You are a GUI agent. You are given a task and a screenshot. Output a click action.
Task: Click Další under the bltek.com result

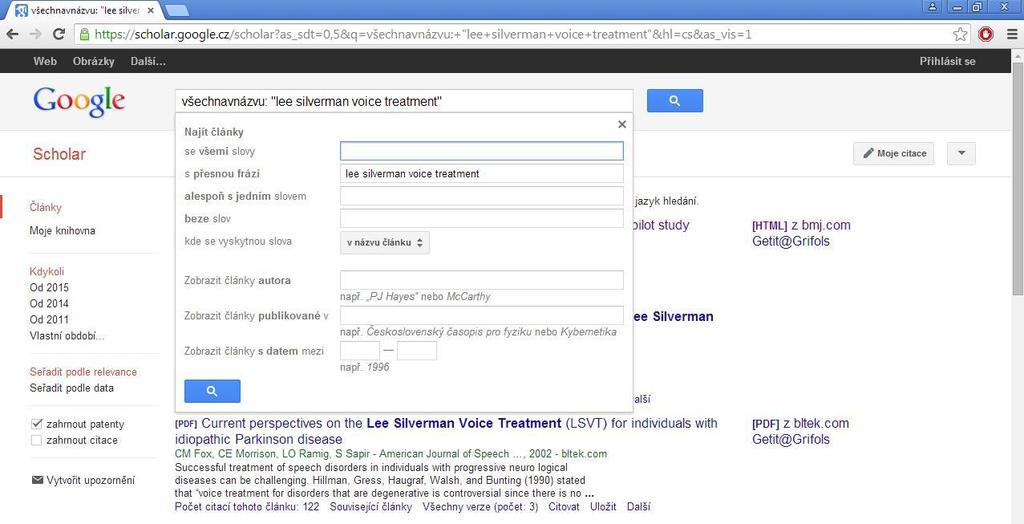tap(639, 506)
